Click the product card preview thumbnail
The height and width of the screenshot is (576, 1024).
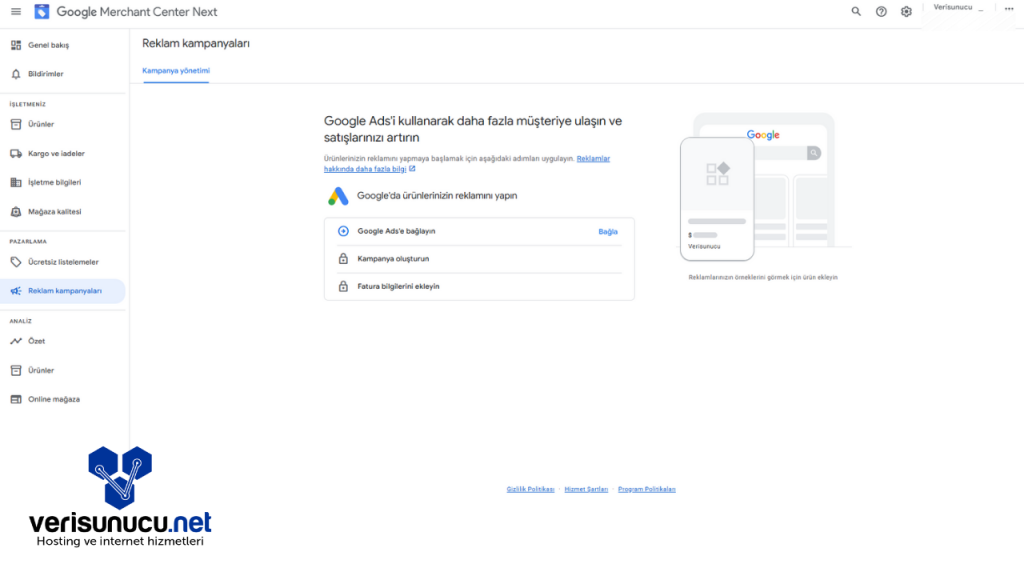717,199
